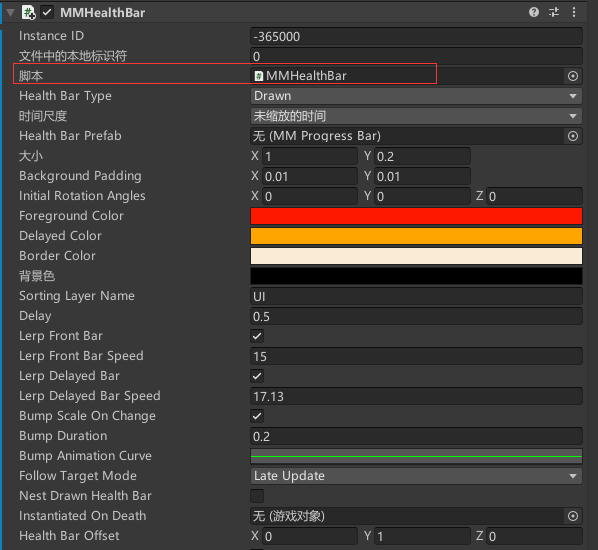The width and height of the screenshot is (598, 550).
Task: Click MMHealthBar script asset icon in field
Action: pyautogui.click(x=259, y=76)
